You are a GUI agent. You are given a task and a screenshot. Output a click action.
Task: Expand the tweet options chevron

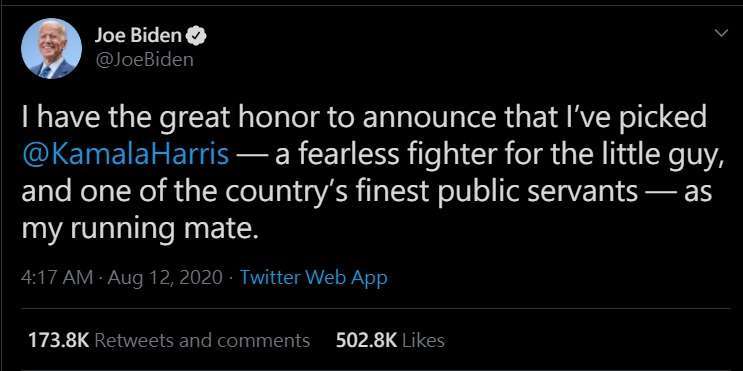click(721, 33)
